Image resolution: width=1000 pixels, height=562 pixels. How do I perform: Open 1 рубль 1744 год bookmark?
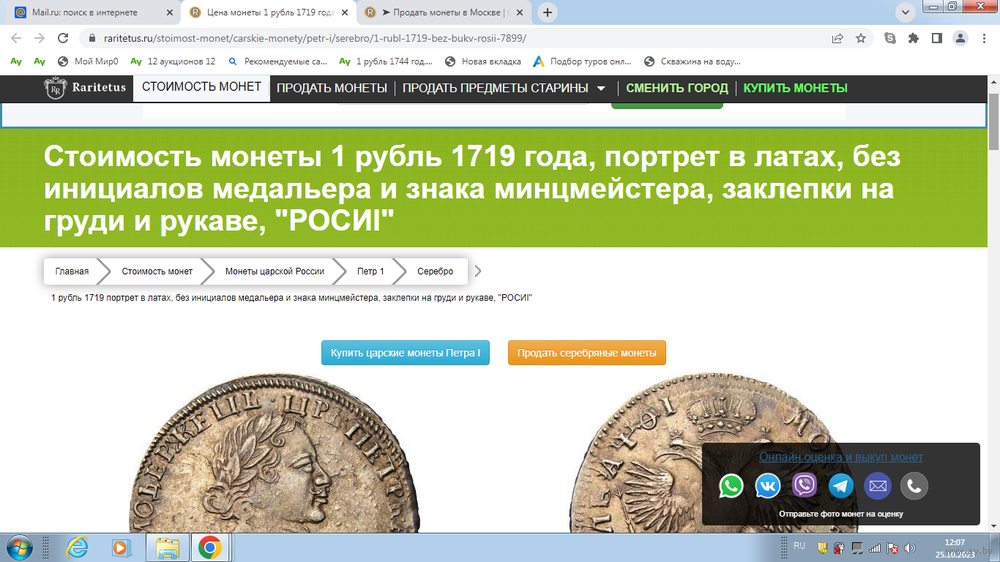[386, 62]
